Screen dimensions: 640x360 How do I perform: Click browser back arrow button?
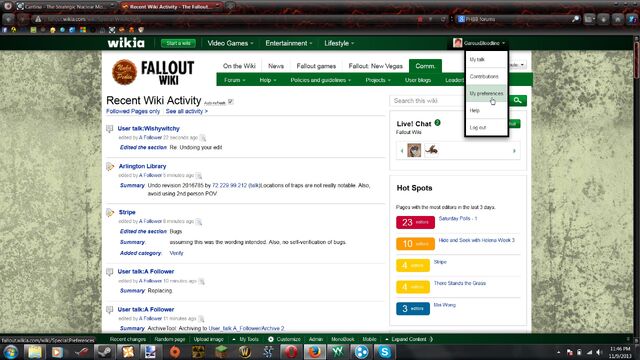point(8,19)
